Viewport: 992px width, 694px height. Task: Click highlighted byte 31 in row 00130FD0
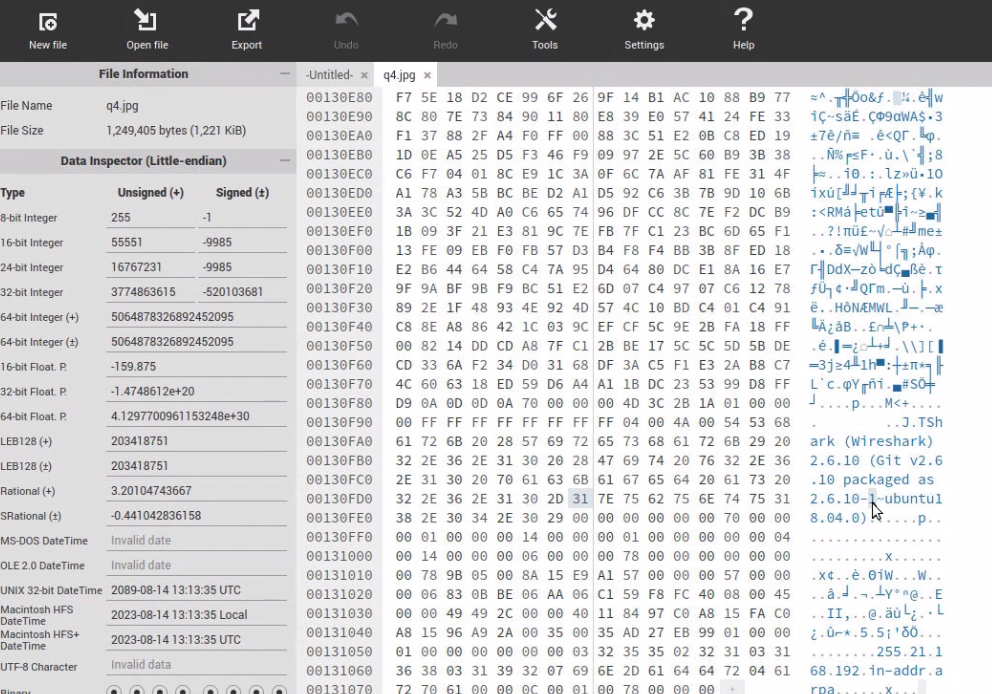coord(580,499)
